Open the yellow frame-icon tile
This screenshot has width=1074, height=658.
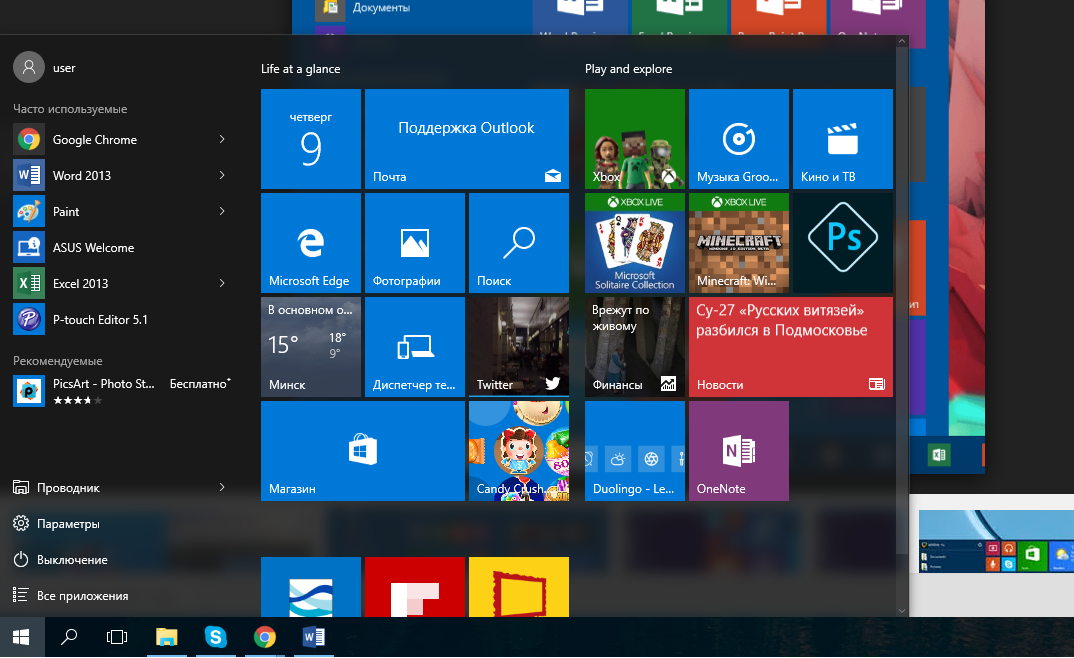click(x=519, y=587)
